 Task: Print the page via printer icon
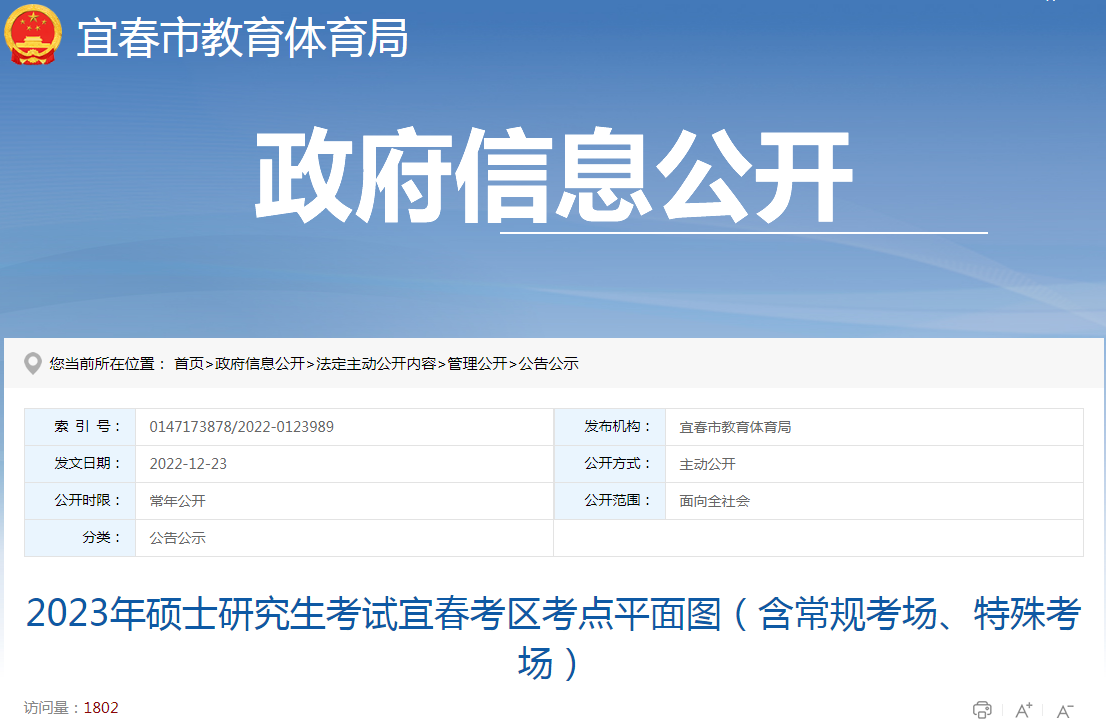tap(982, 709)
